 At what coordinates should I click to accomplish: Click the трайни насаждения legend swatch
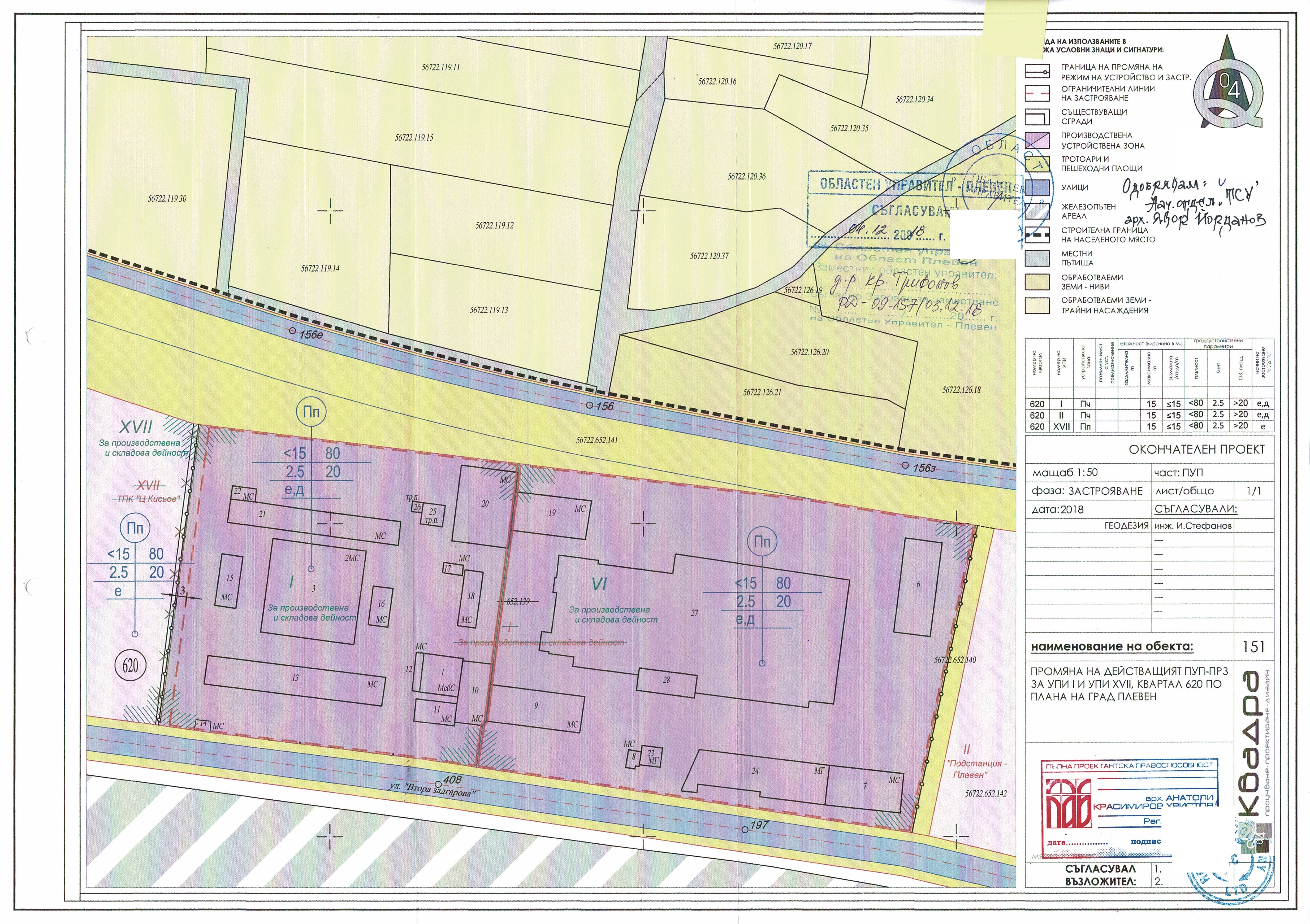point(1037,305)
